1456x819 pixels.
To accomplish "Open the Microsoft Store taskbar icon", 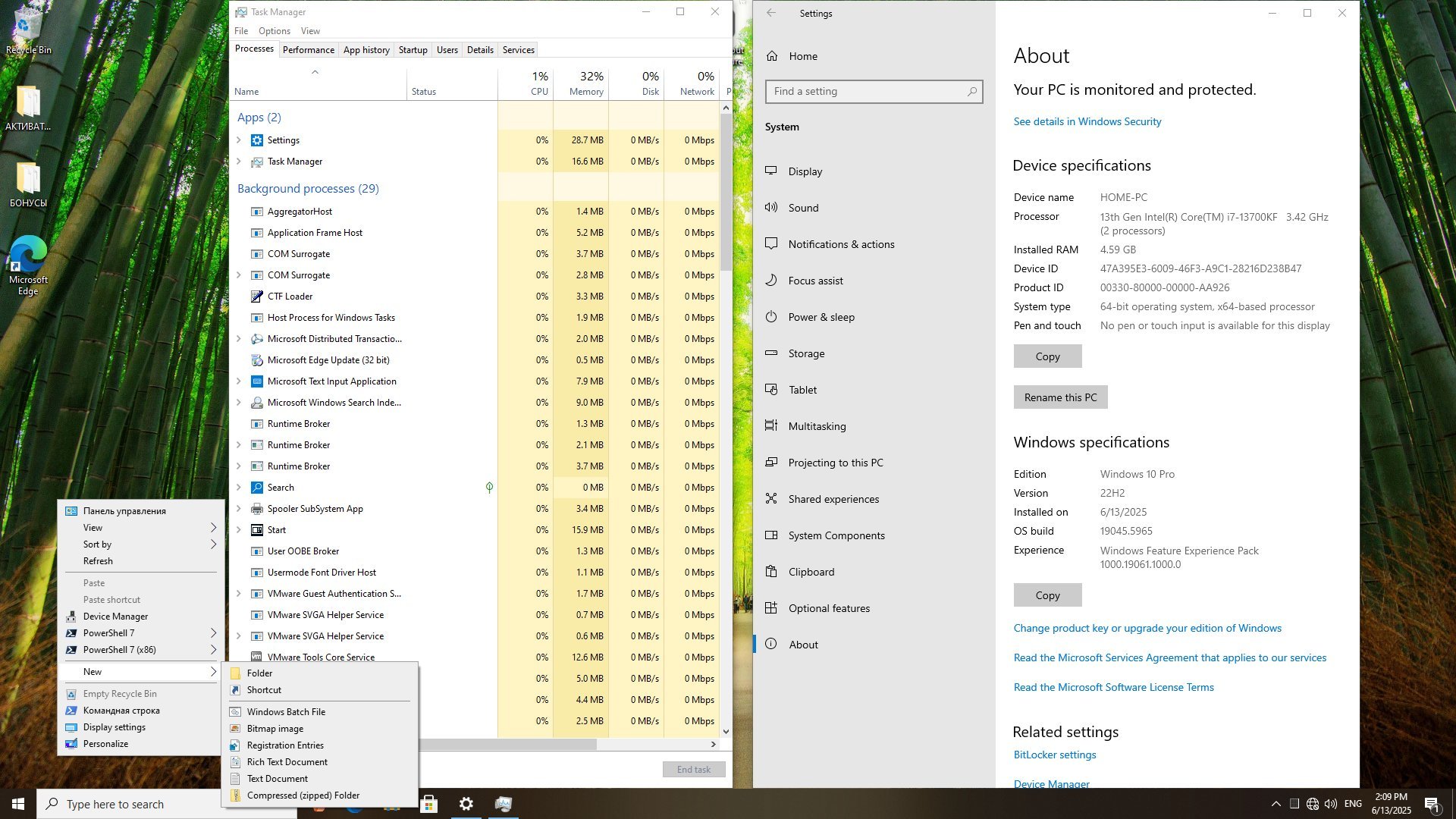I will tap(429, 804).
